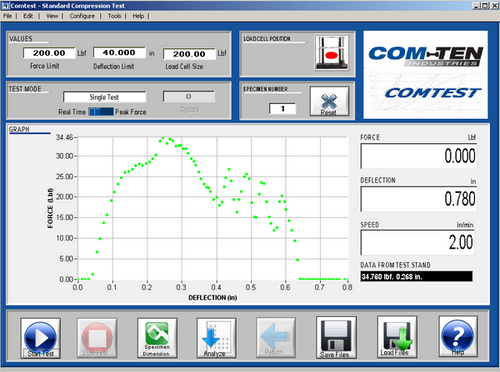500x372 pixels.
Task: Click the Force Limit value field
Action: click(49, 53)
